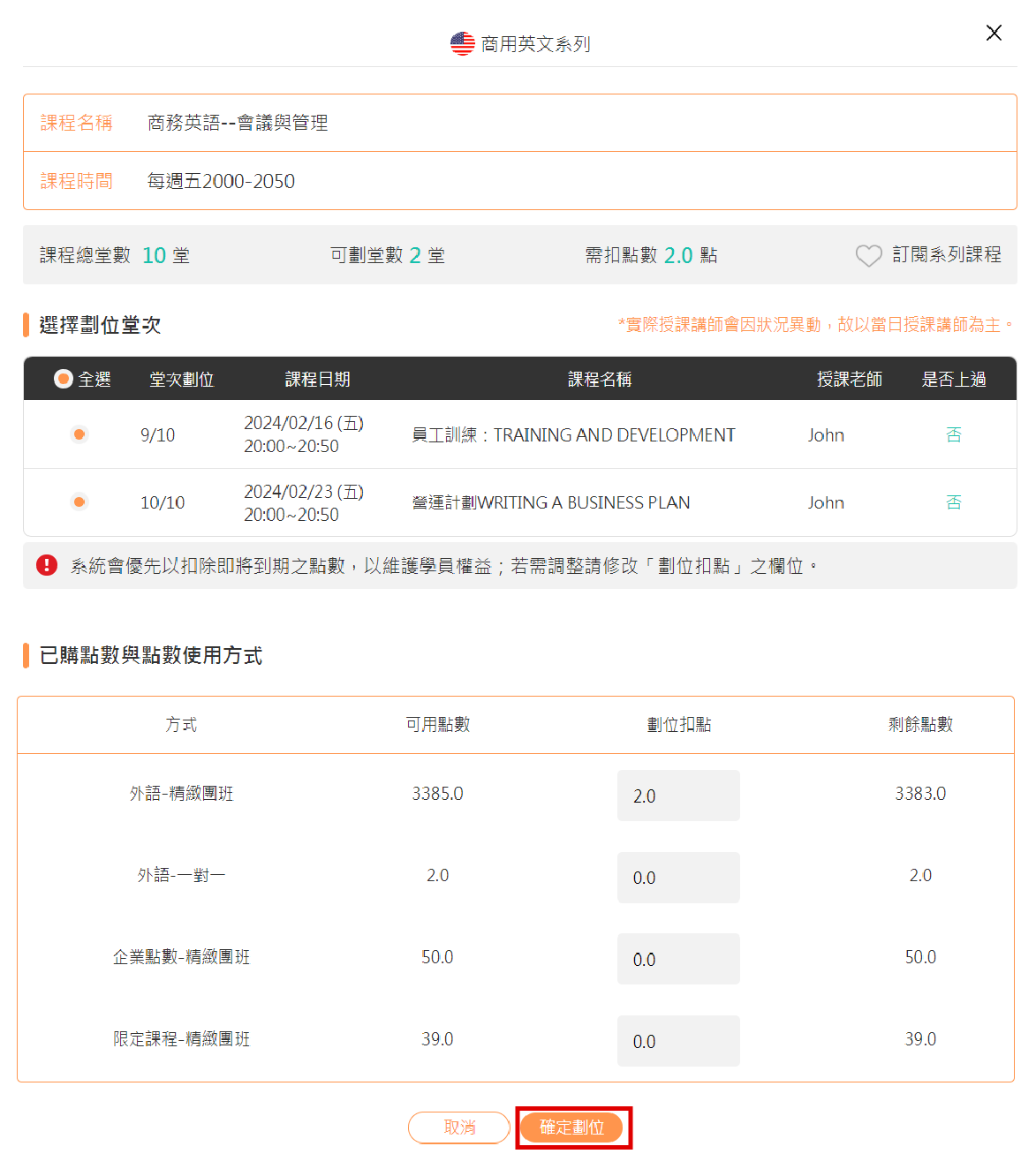Close the dialog with the X icon
1036x1169 pixels.
click(x=994, y=33)
